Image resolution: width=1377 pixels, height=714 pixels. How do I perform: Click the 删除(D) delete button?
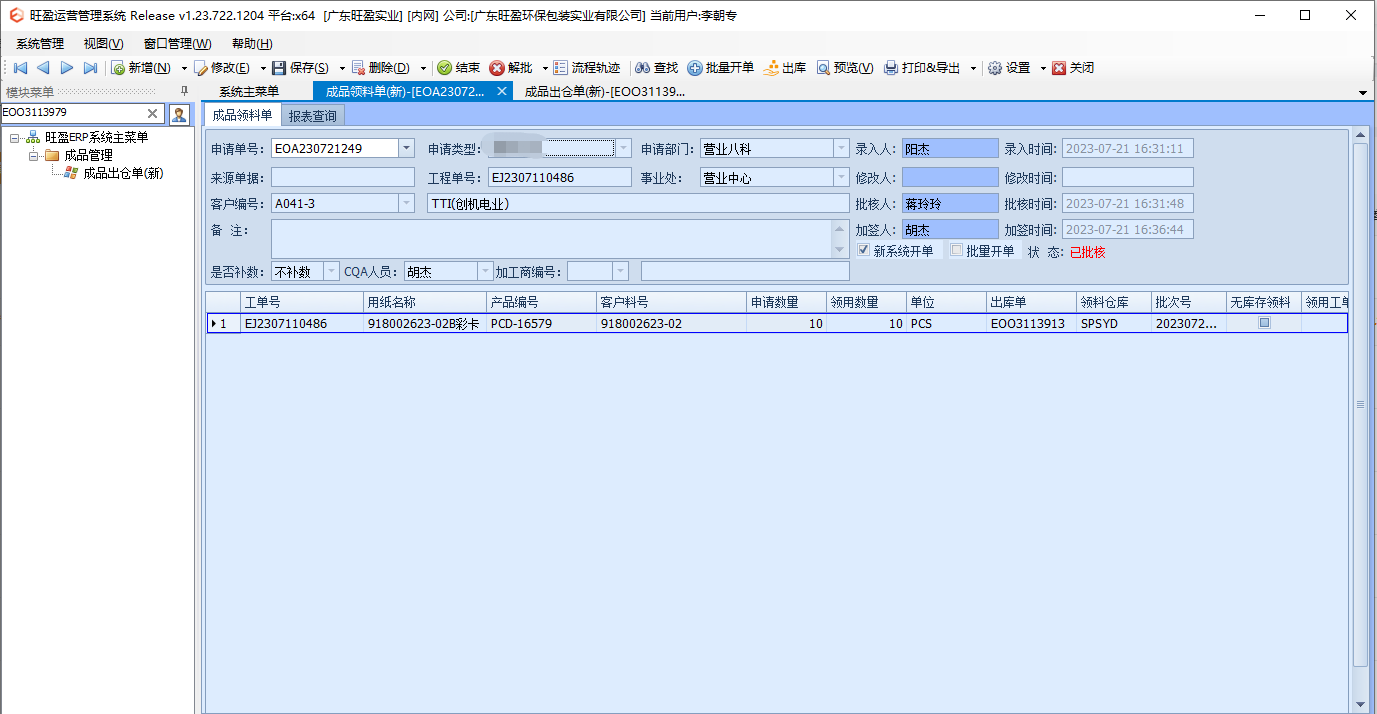tap(380, 68)
